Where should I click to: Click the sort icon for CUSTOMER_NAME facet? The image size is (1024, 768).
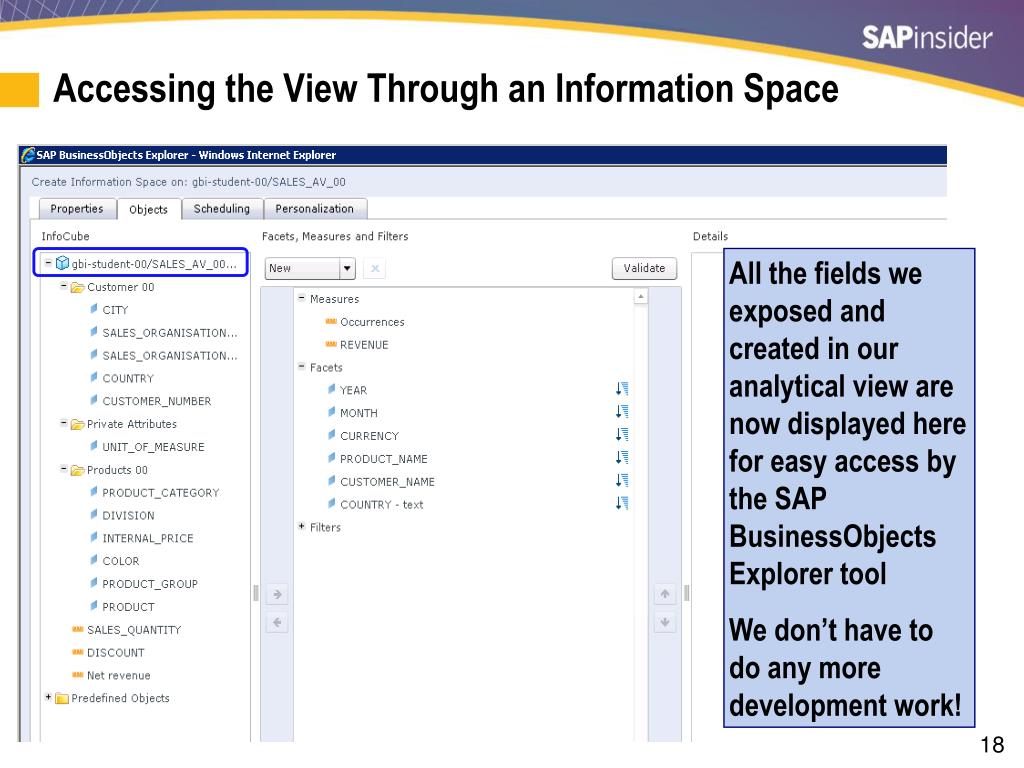622,481
